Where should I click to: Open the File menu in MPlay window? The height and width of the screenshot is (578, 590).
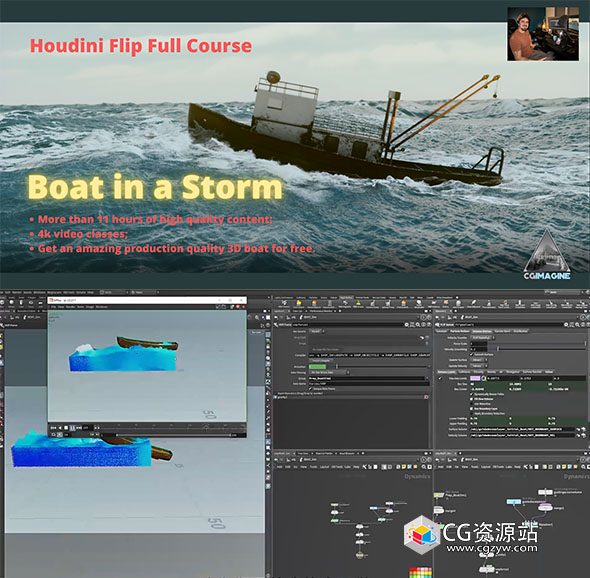[x=53, y=307]
